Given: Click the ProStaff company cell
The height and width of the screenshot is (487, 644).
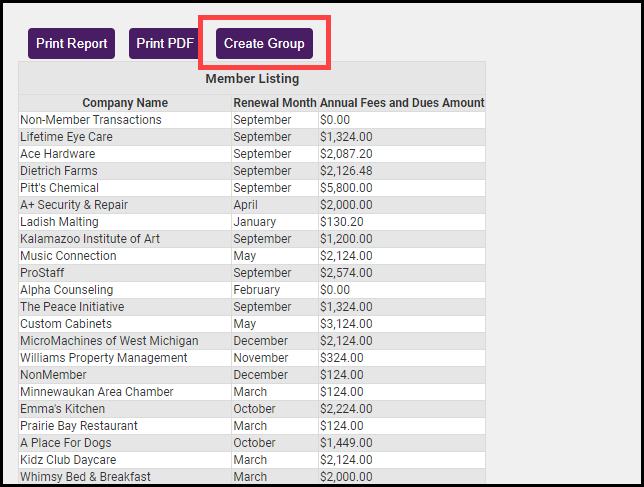Looking at the screenshot, I should coord(43,273).
